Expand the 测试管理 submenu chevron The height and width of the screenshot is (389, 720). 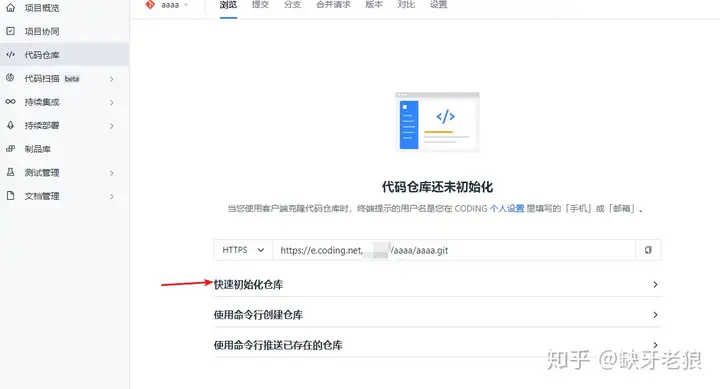click(x=112, y=173)
